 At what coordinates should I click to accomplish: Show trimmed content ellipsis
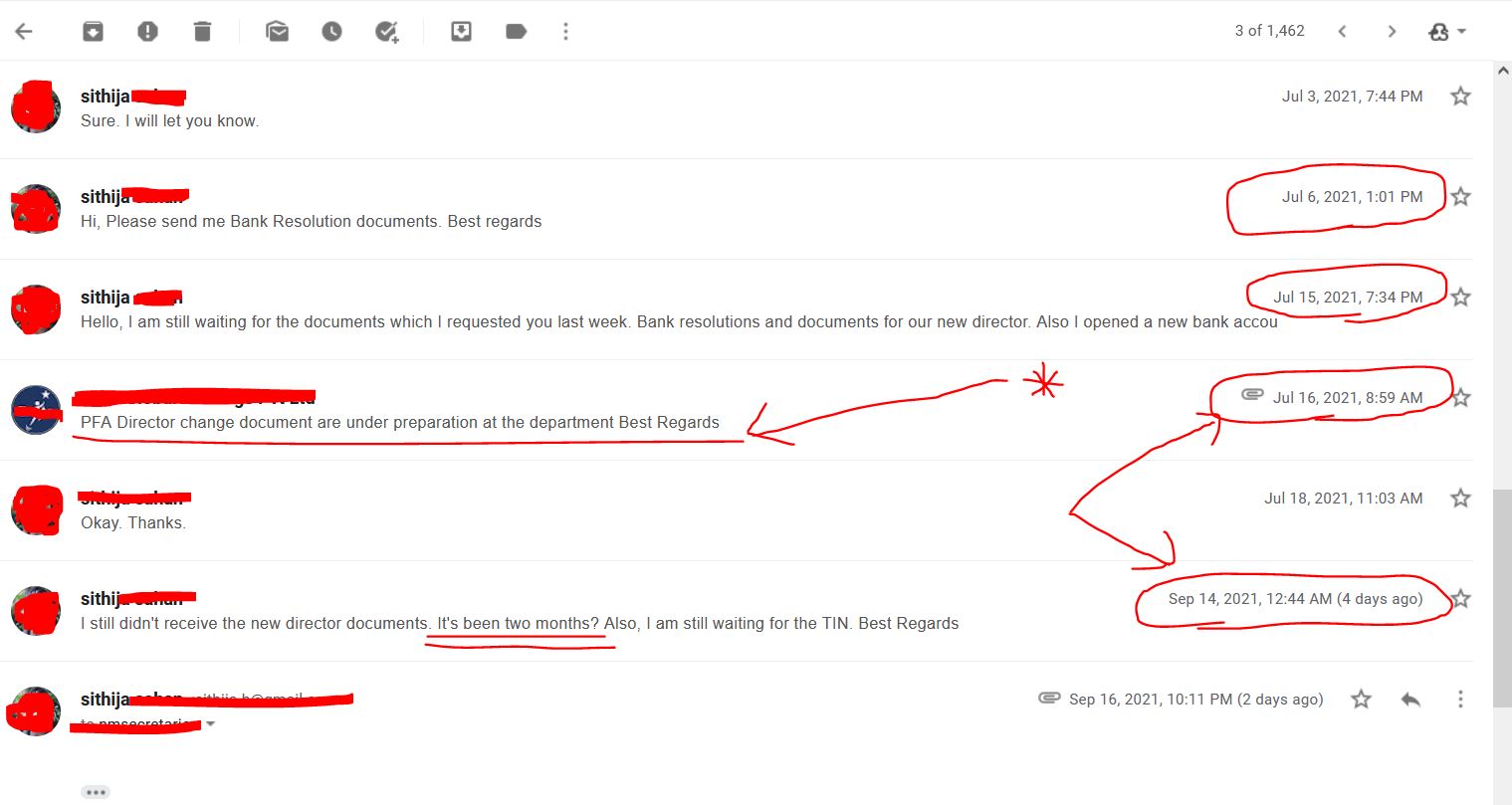tap(96, 792)
